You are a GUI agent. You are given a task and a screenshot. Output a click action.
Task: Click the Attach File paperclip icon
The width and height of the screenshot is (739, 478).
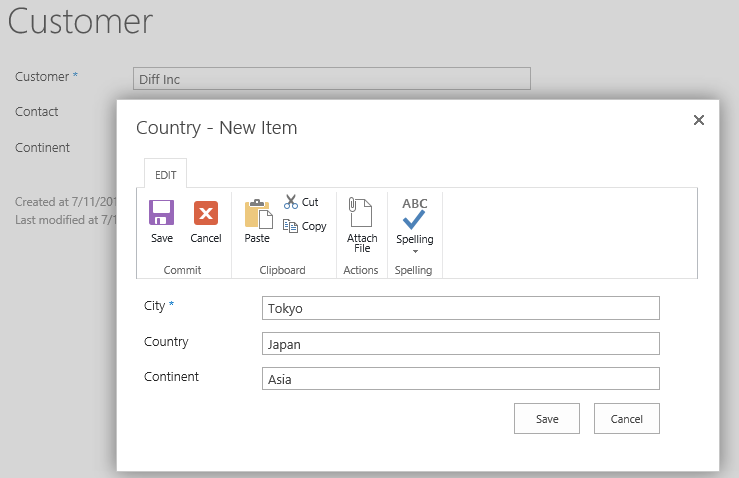coord(361,212)
